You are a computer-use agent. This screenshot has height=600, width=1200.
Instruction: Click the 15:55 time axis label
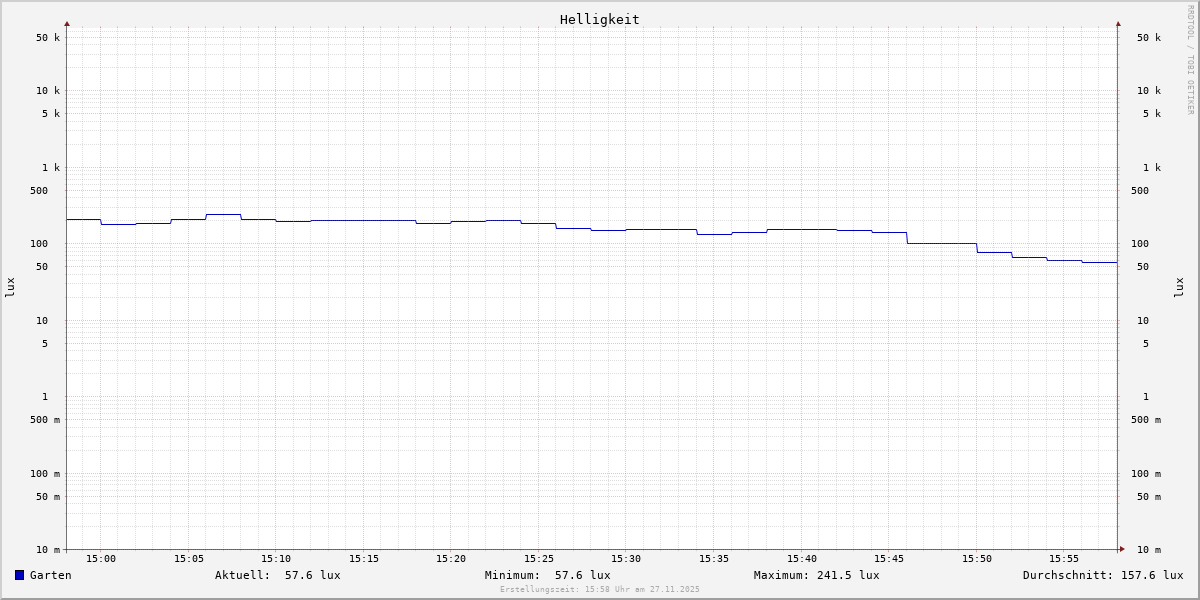(x=1064, y=559)
